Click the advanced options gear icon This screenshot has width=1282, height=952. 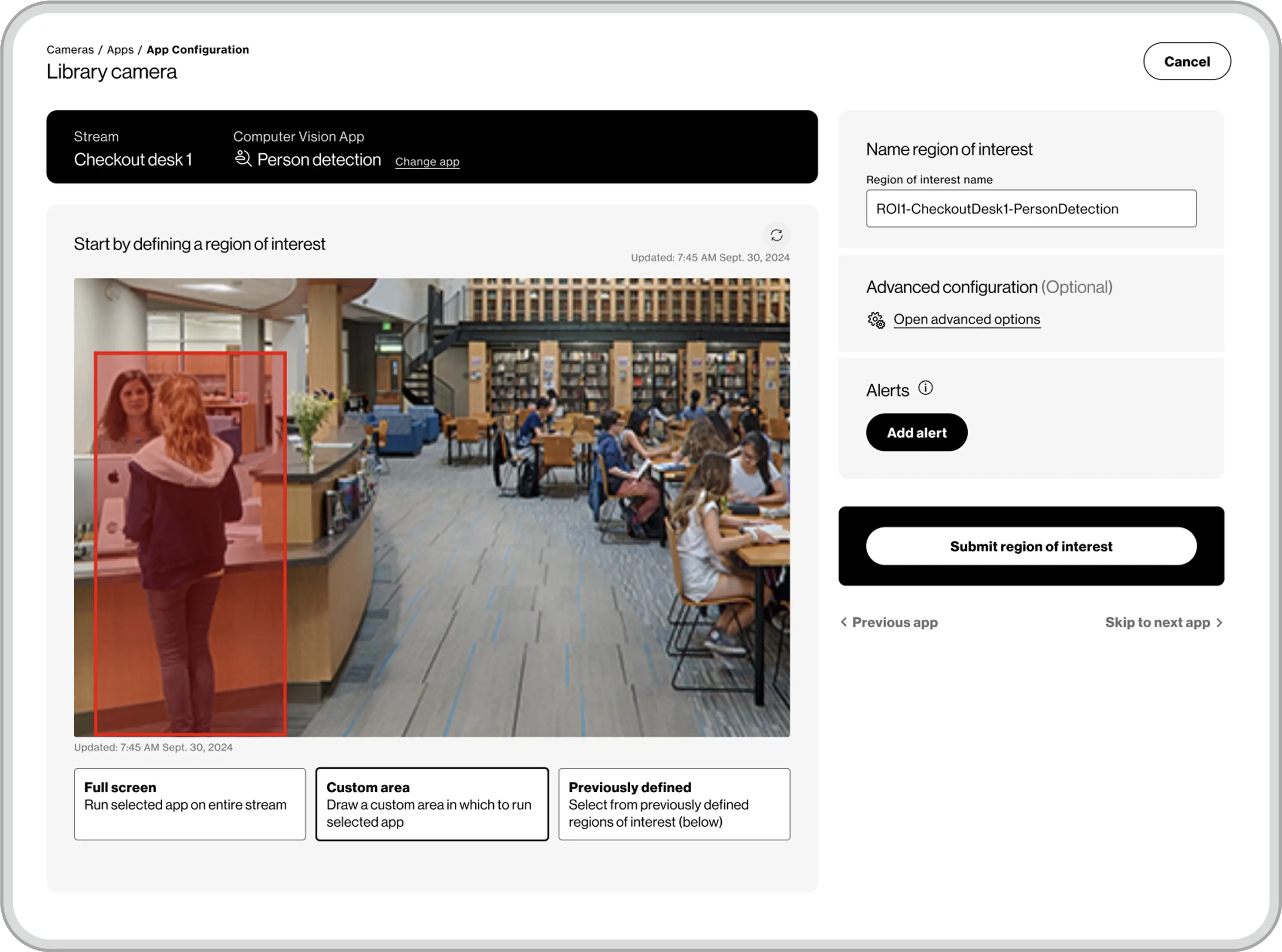coord(876,320)
